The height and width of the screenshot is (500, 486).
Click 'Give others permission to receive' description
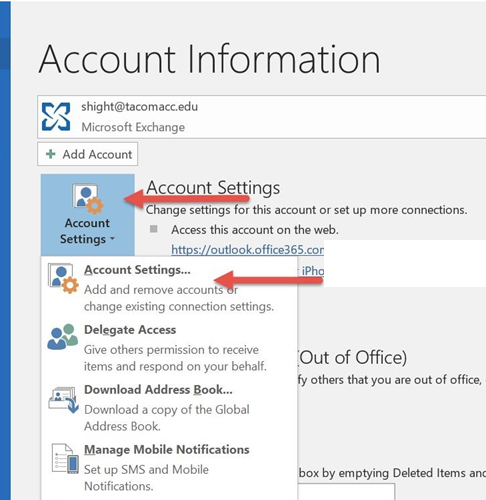coord(171,350)
